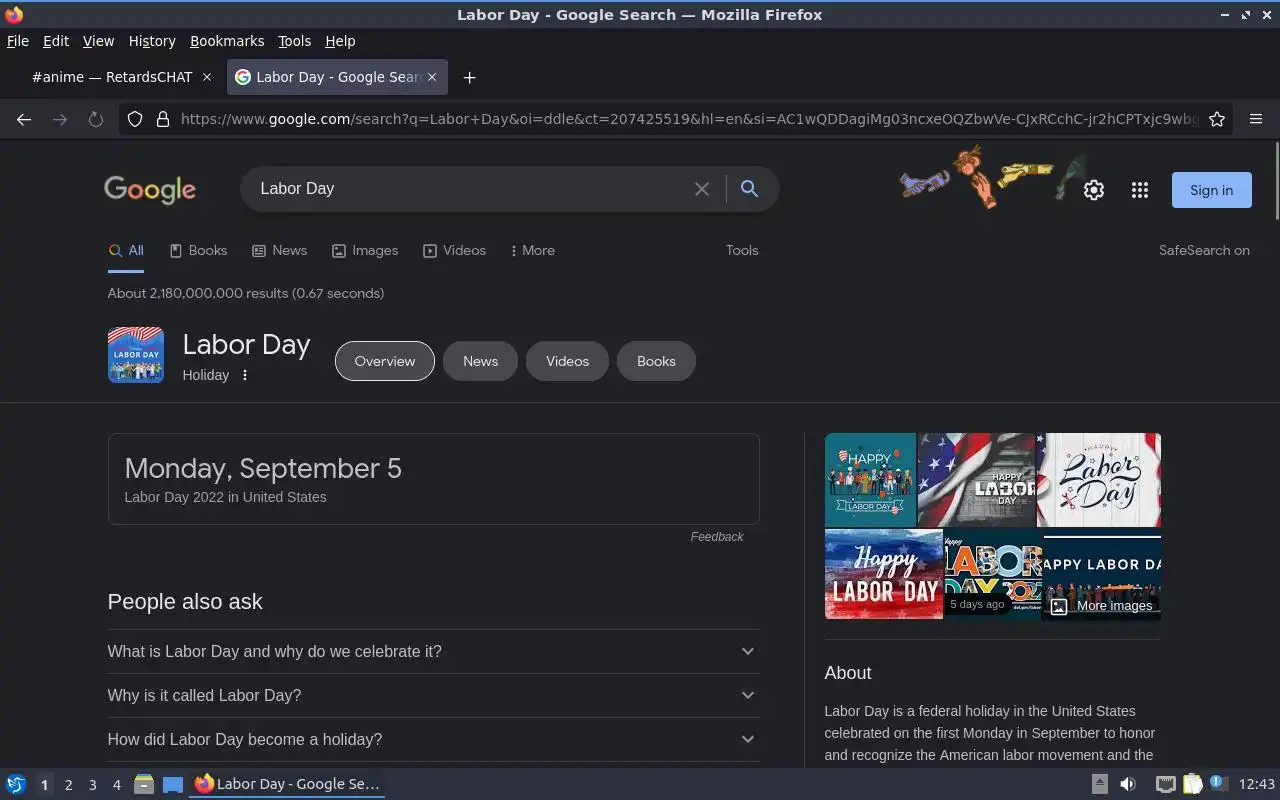Adjust volume via speaker tray icon

pyautogui.click(x=1128, y=784)
